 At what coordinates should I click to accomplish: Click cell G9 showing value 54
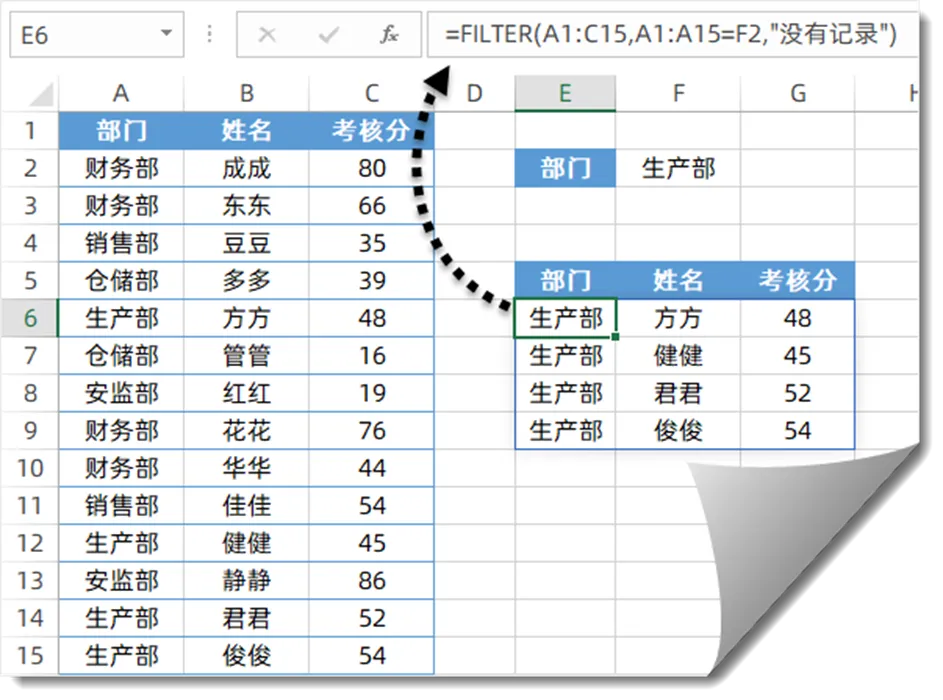pos(797,431)
